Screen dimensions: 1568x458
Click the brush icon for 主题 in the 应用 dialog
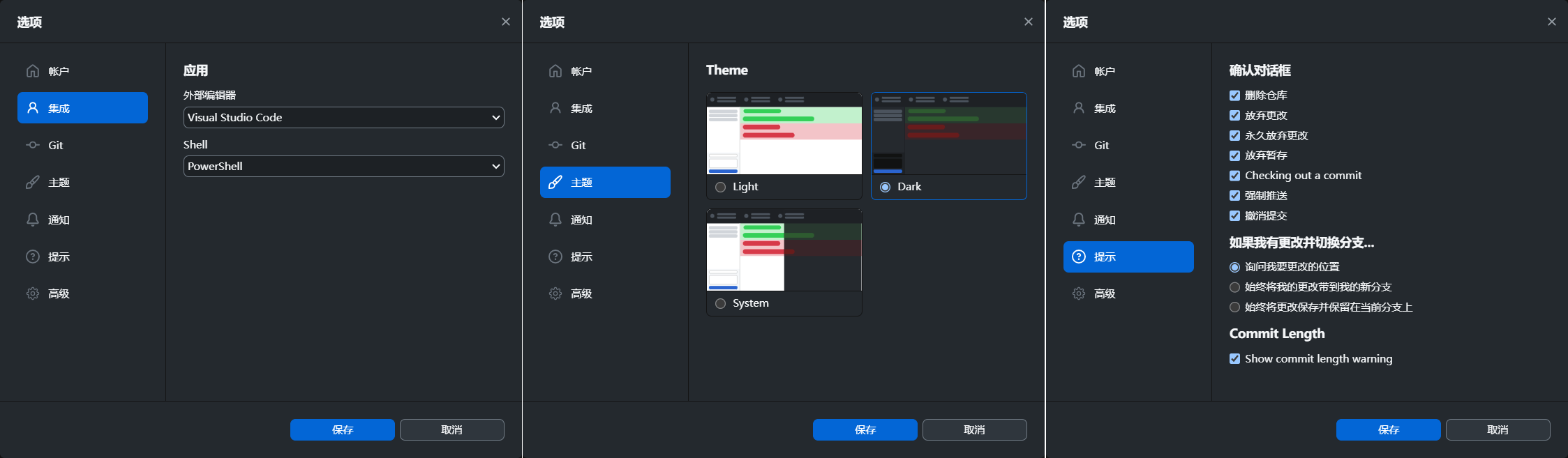point(33,183)
